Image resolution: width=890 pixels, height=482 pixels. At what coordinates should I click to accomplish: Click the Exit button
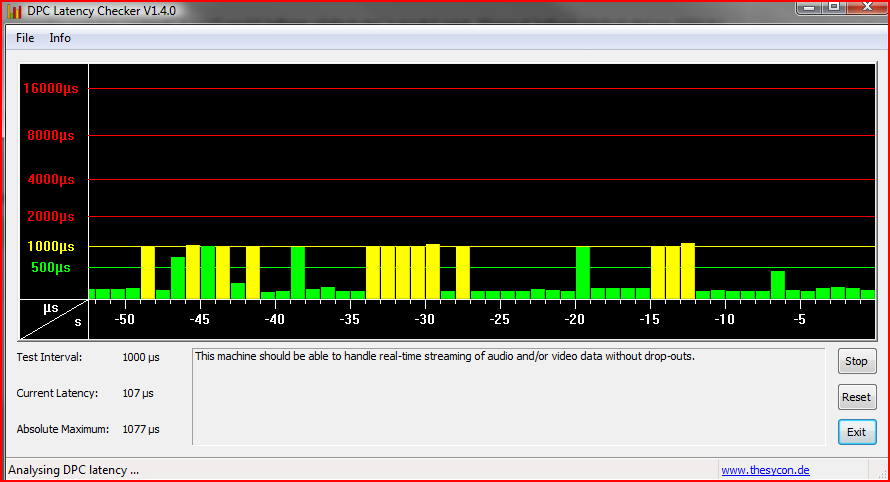point(857,432)
